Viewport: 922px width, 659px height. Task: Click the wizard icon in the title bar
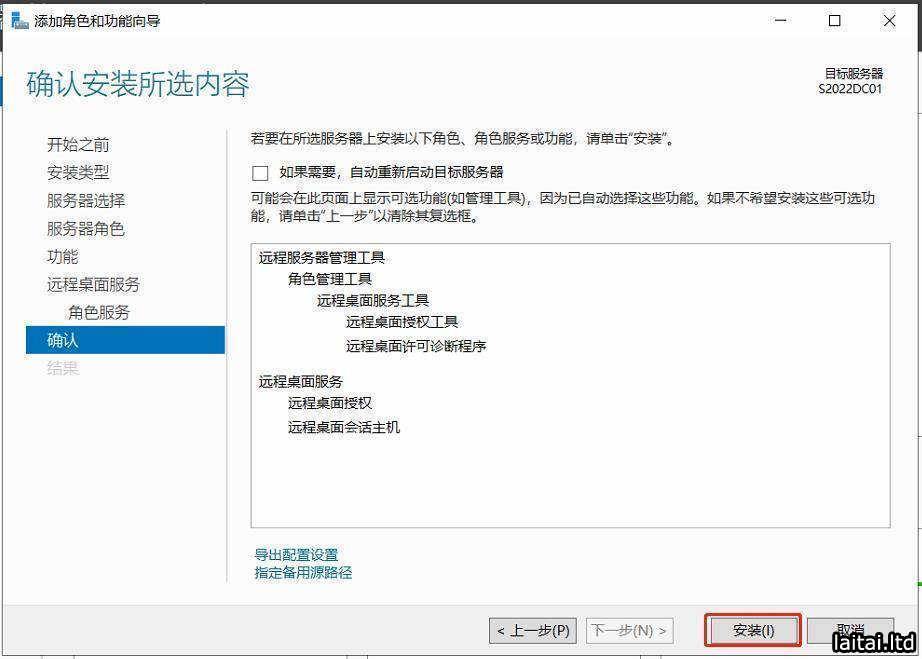pos(19,20)
